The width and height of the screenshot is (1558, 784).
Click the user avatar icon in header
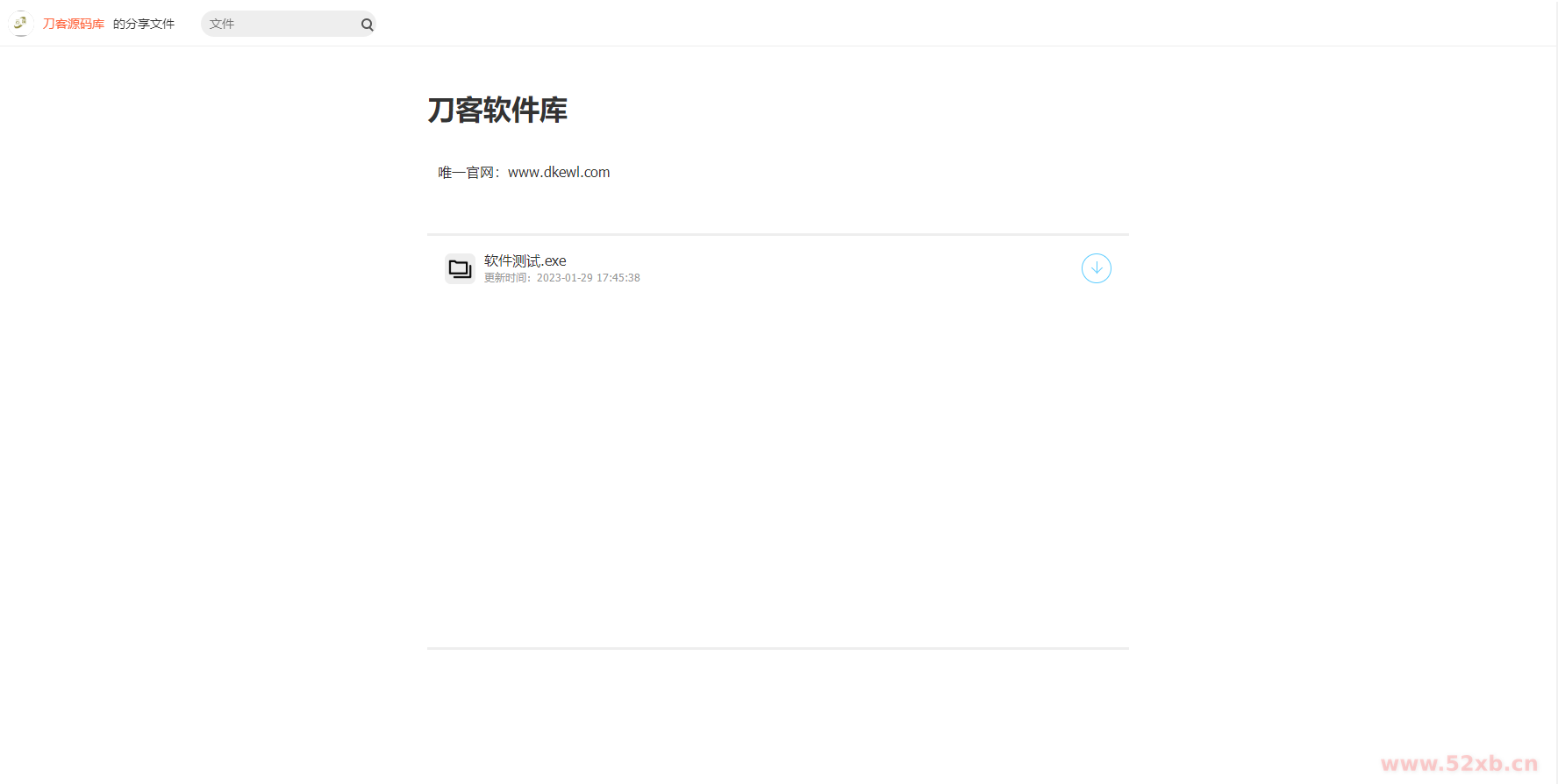[20, 24]
